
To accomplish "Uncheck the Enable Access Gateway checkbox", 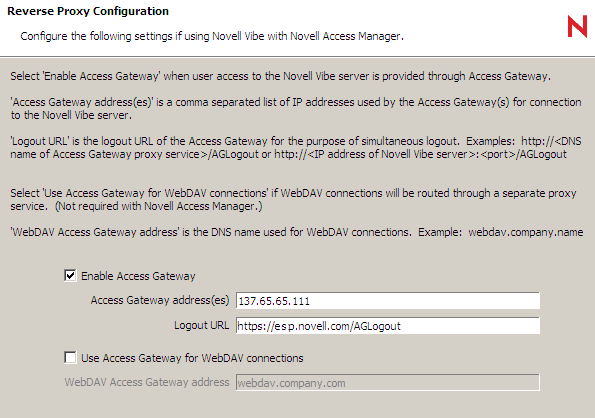I will pyautogui.click(x=70, y=275).
